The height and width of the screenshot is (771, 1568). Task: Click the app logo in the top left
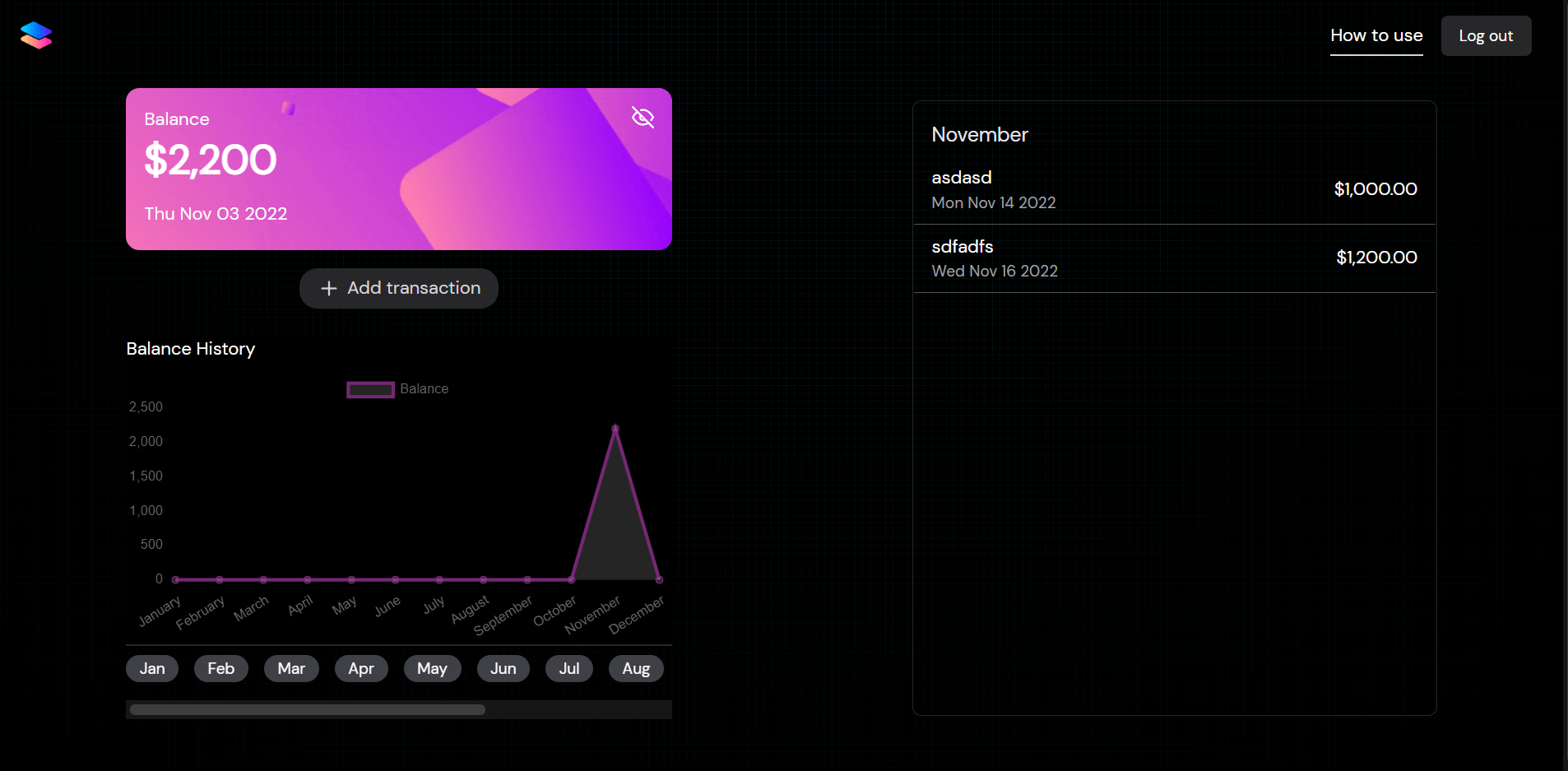(35, 35)
